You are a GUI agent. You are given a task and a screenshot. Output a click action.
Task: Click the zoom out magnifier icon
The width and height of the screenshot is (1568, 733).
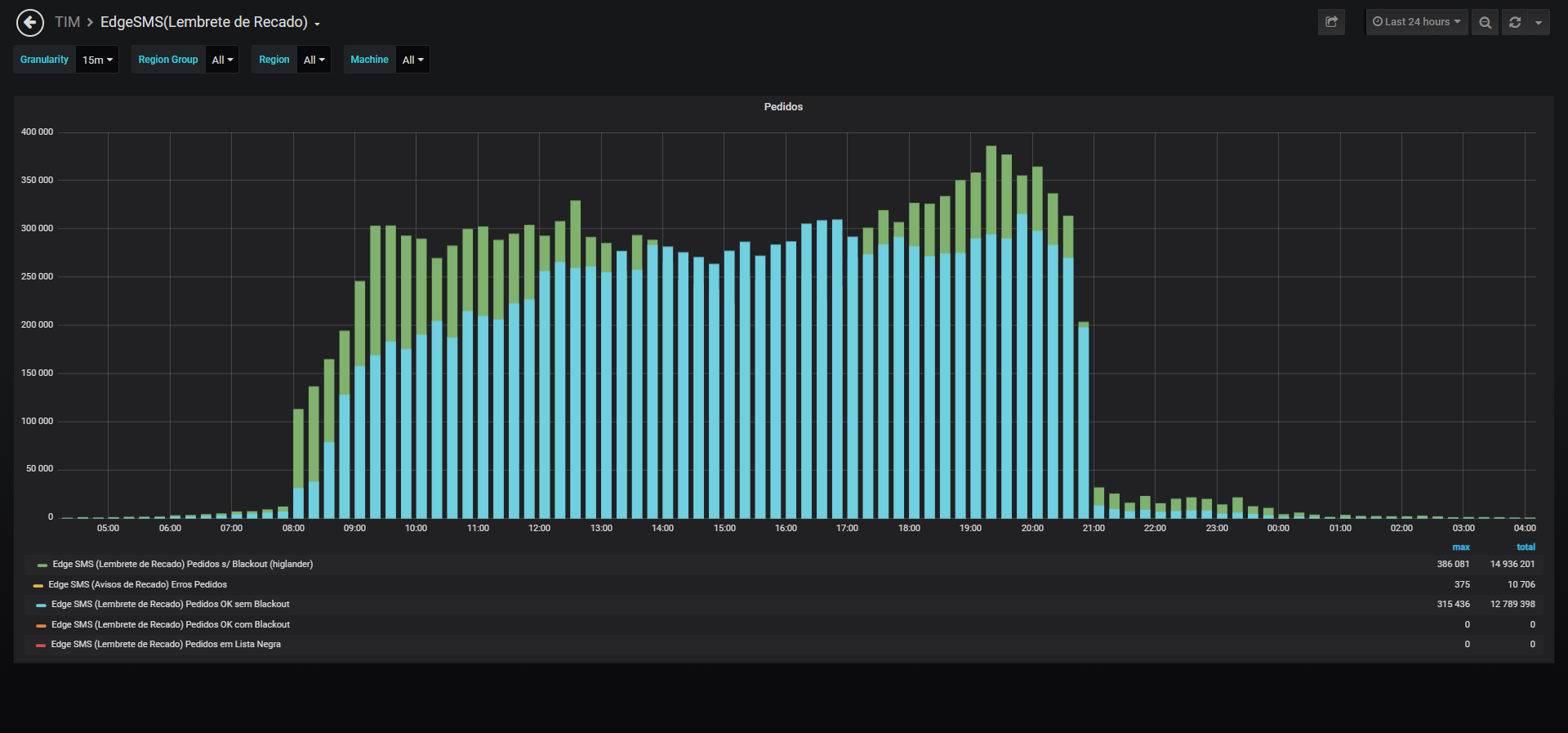1486,22
